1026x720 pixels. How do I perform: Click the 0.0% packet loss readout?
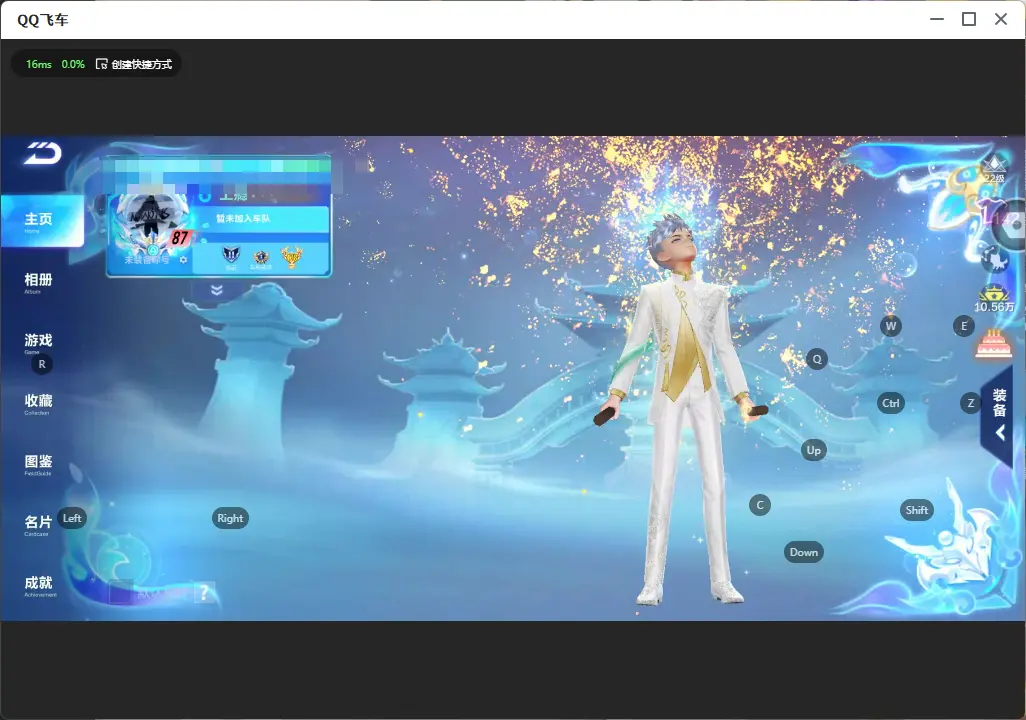pos(73,64)
